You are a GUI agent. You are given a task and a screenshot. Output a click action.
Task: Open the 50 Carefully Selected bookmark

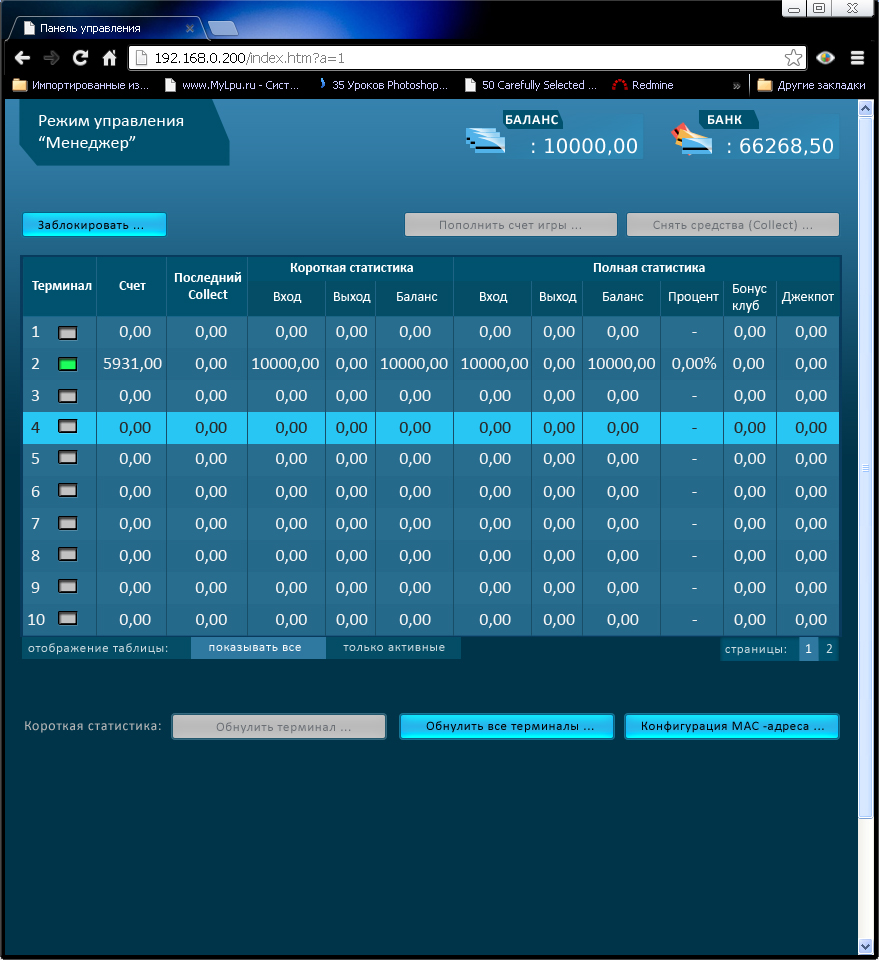[531, 85]
